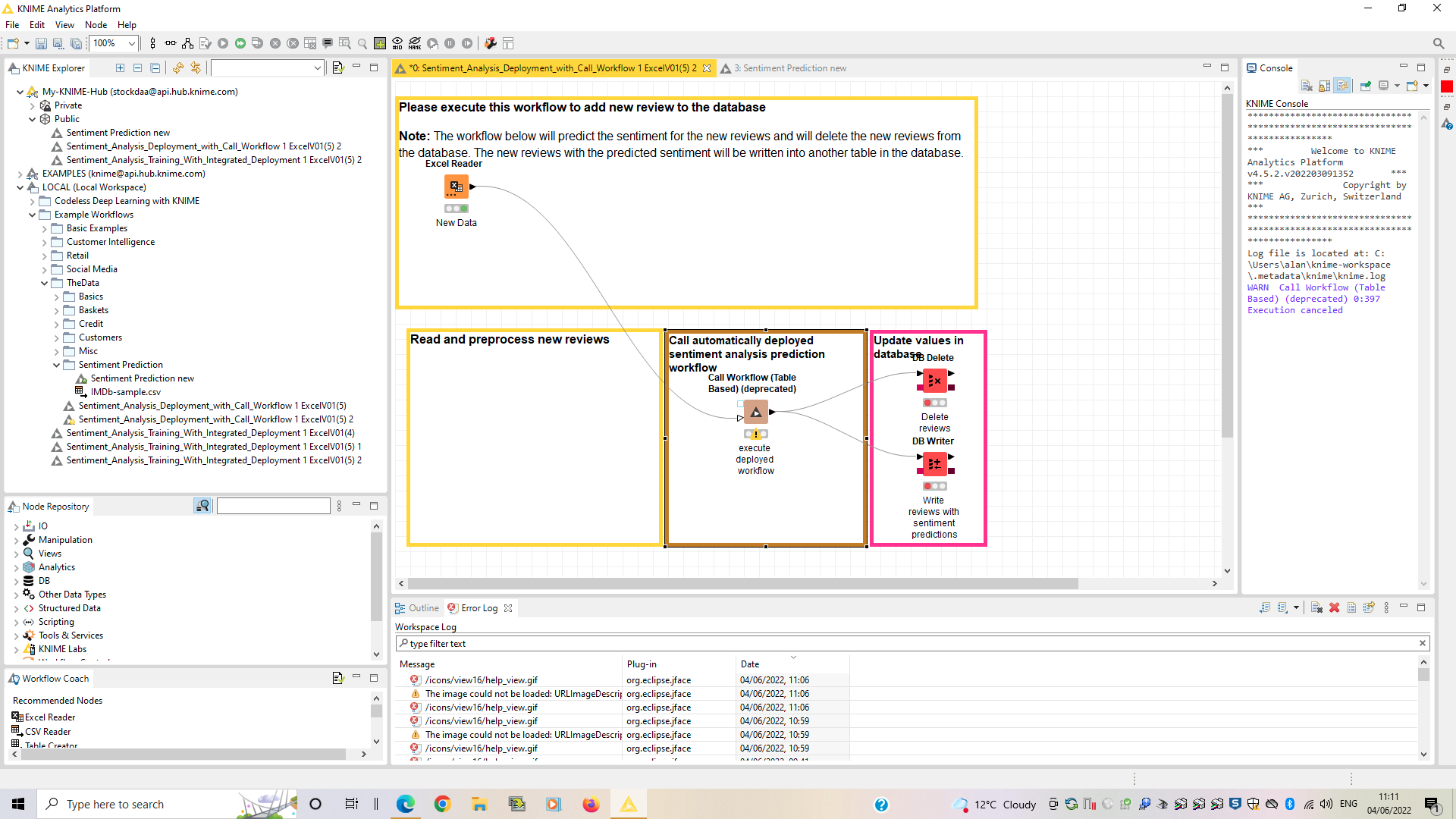Select the DB Delete node
Image resolution: width=1456 pixels, height=819 pixels.
click(x=934, y=380)
